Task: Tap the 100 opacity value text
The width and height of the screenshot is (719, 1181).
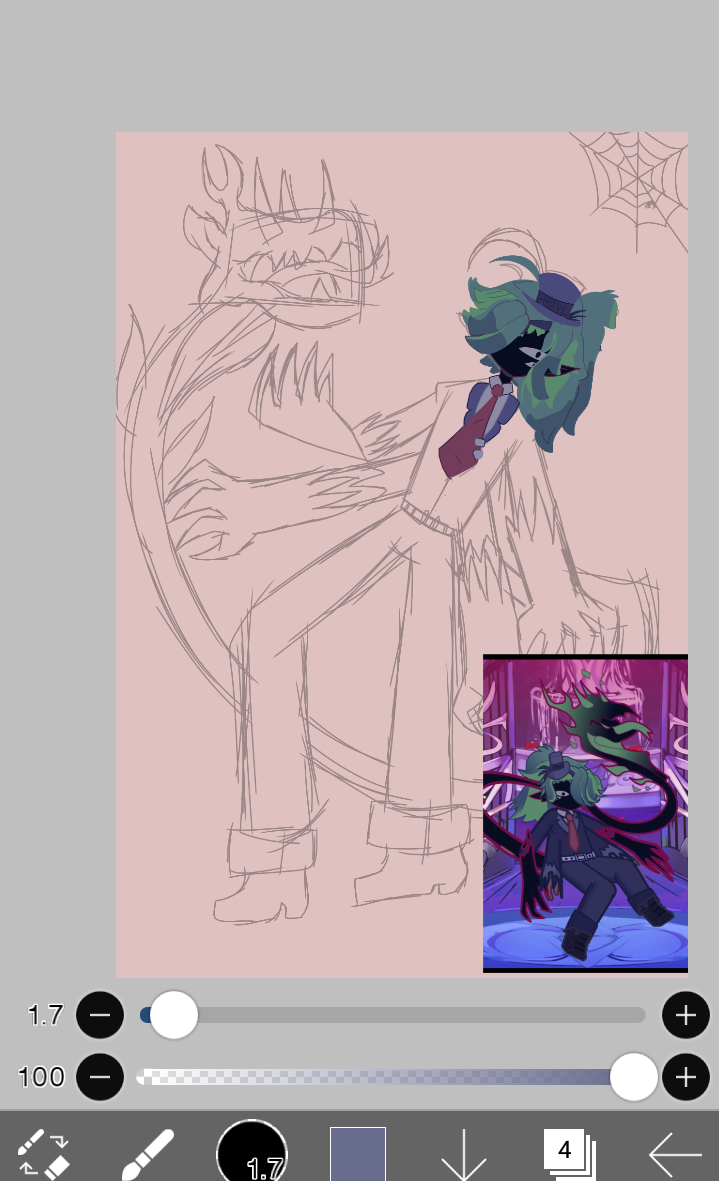Action: pyautogui.click(x=41, y=1077)
